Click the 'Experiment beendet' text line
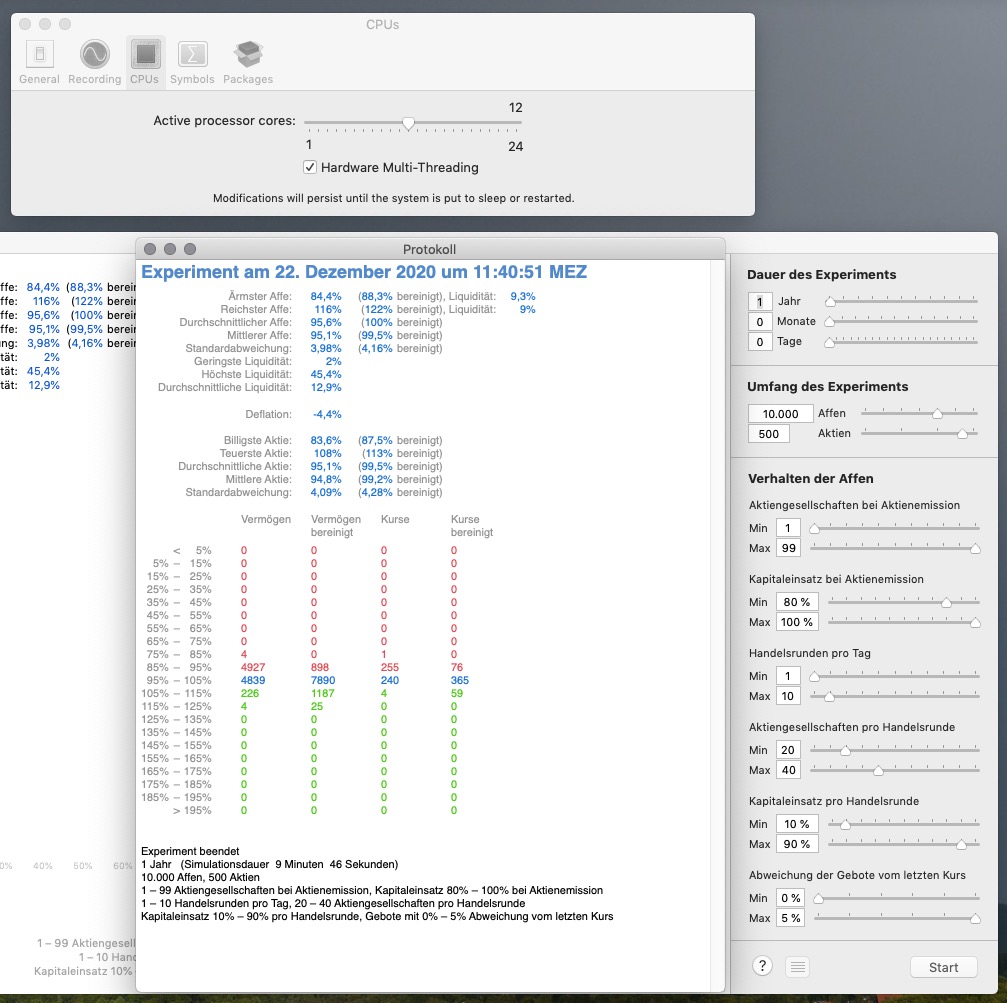 tap(190, 851)
